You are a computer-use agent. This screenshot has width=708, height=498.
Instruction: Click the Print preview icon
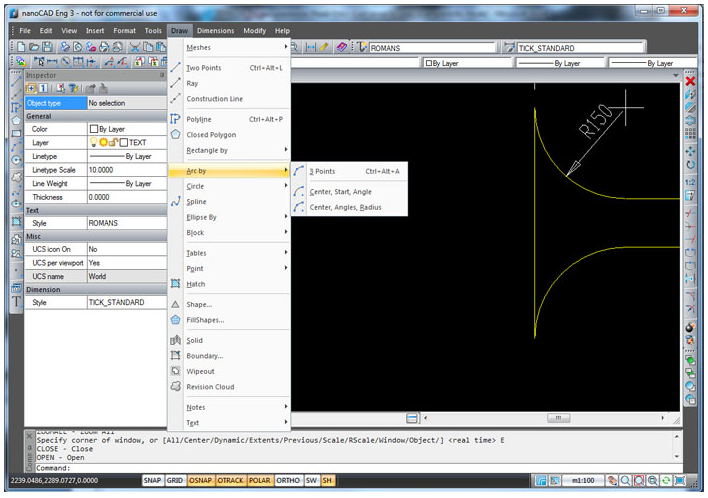[78, 47]
